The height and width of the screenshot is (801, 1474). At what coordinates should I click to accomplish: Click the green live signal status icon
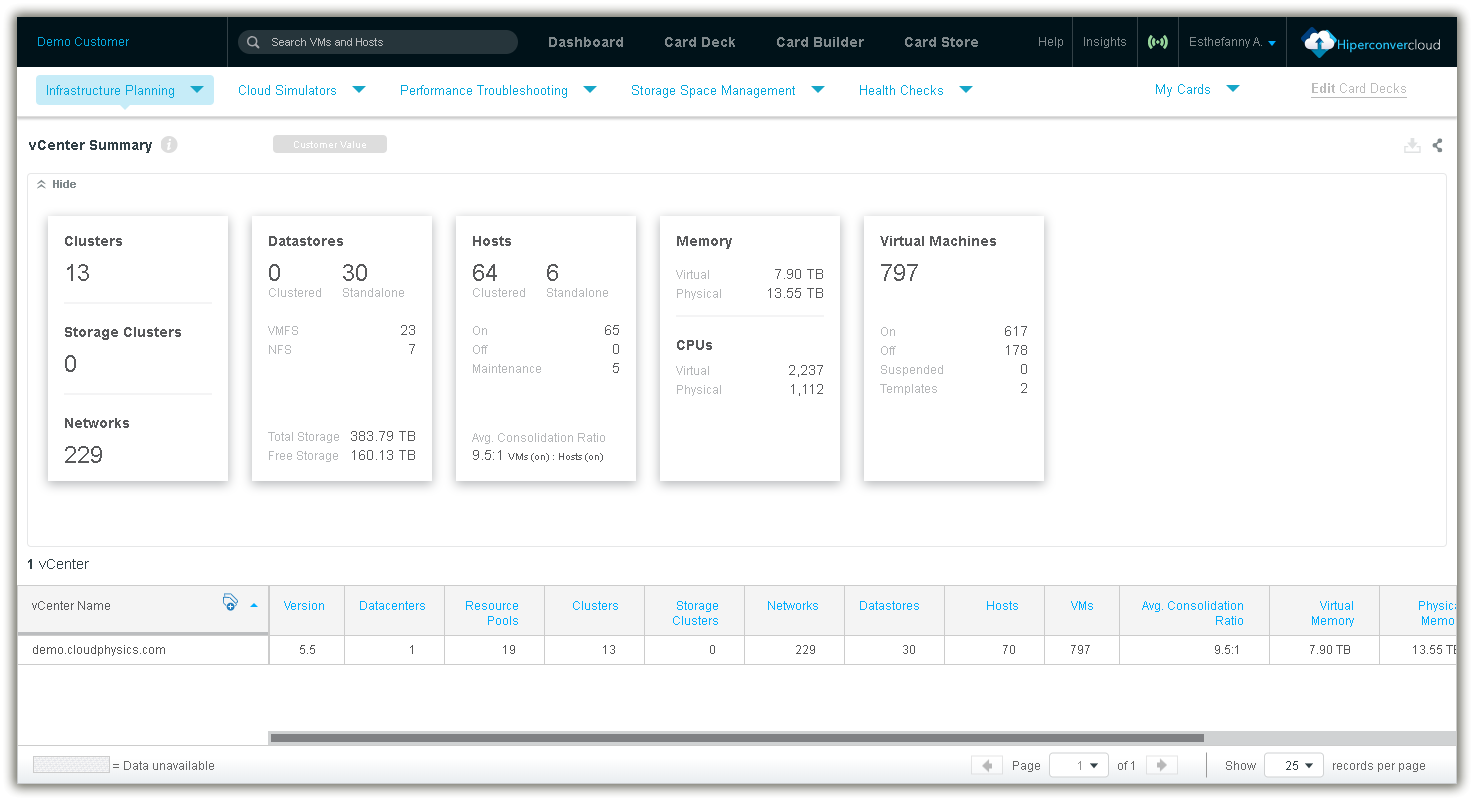coord(1157,42)
